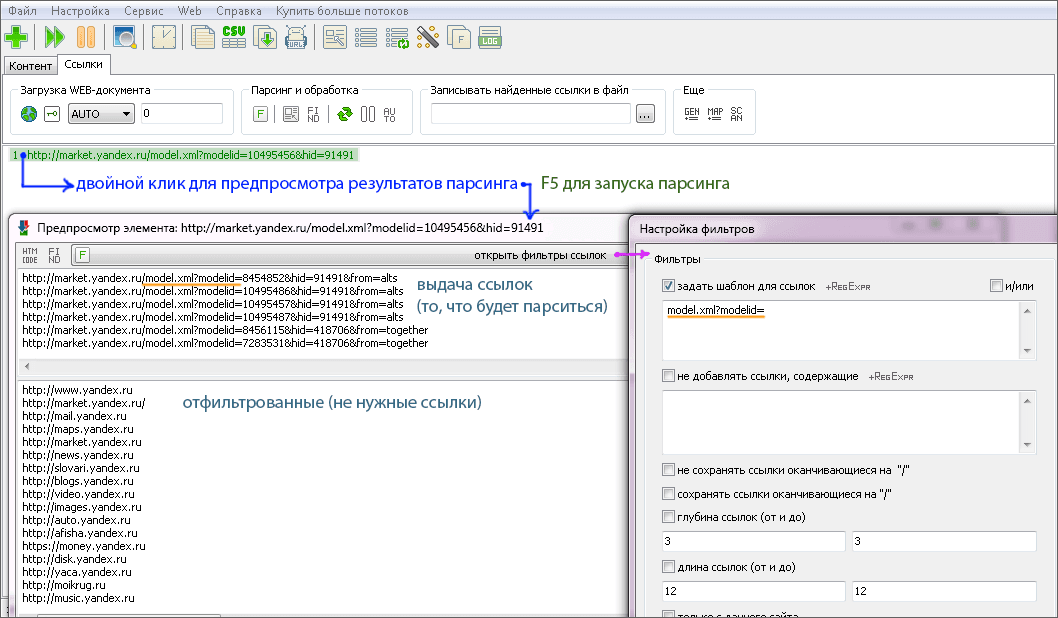Open the Справка menu
This screenshot has width=1058, height=618.
coord(239,11)
